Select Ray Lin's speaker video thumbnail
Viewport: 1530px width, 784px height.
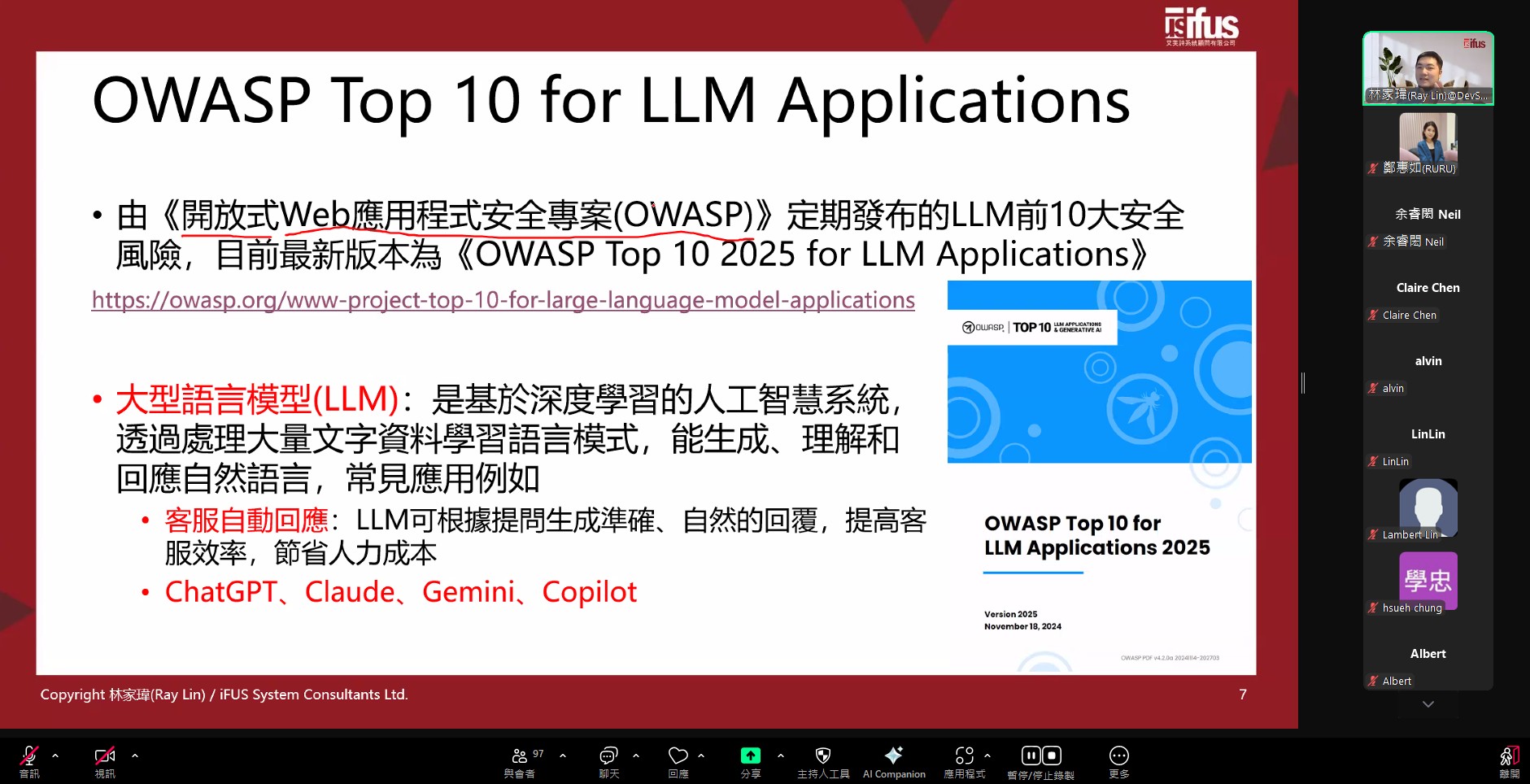pyautogui.click(x=1428, y=68)
